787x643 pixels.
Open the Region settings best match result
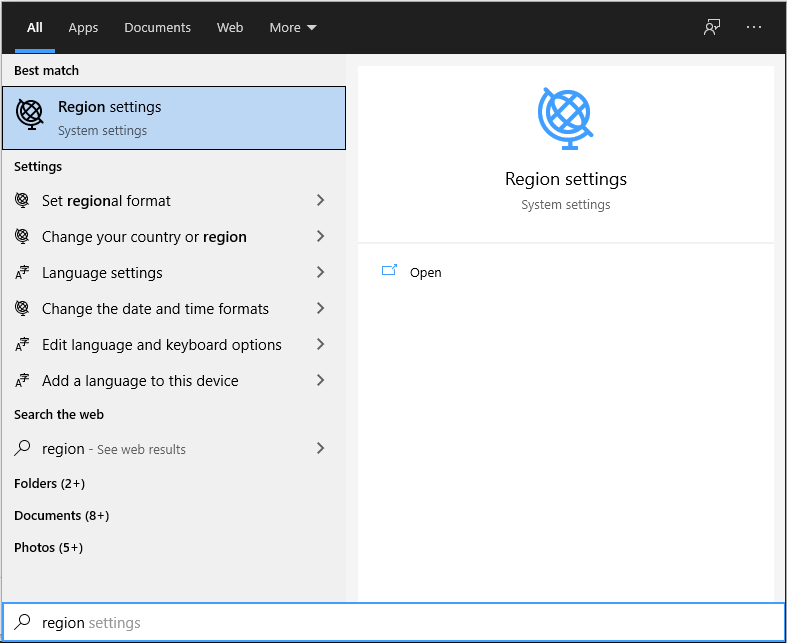pos(174,118)
